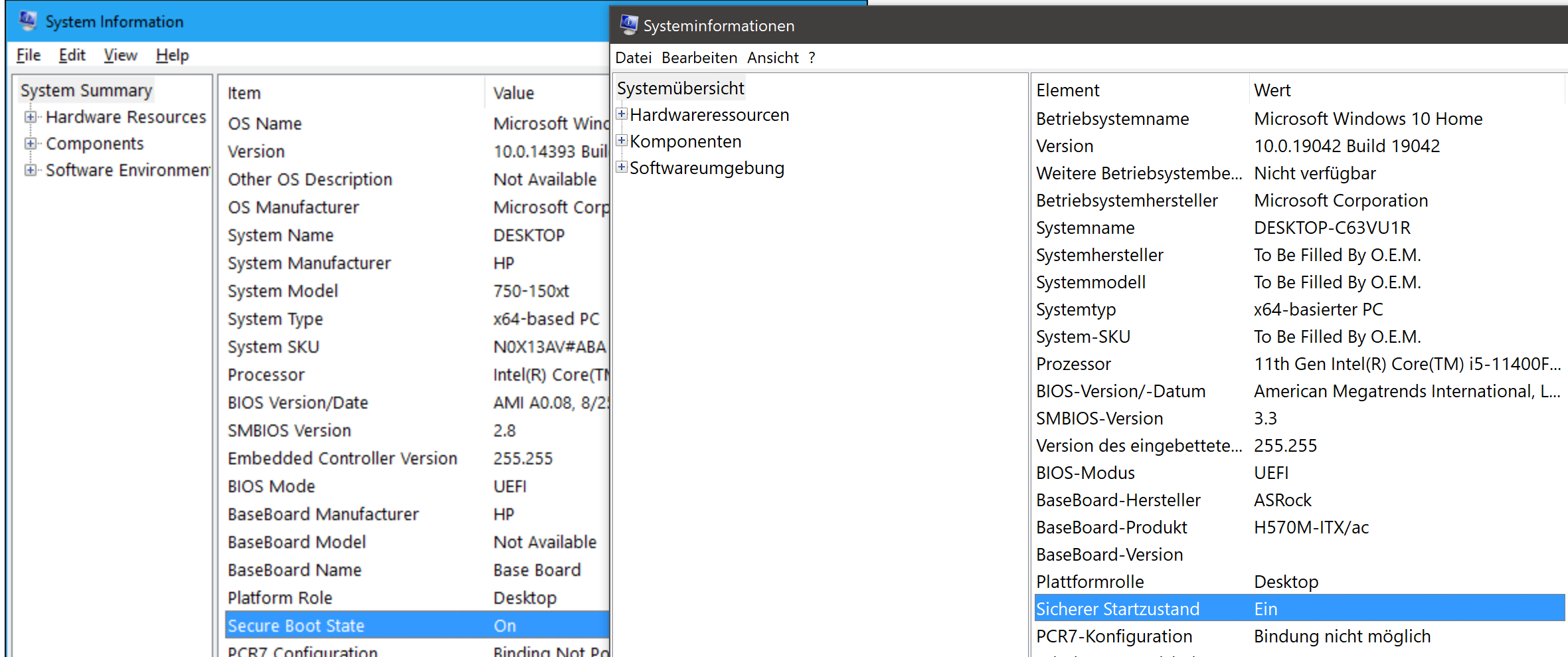This screenshot has height=657, width=1568.
Task: Expand the Software Environment tree node
Action: [x=31, y=170]
